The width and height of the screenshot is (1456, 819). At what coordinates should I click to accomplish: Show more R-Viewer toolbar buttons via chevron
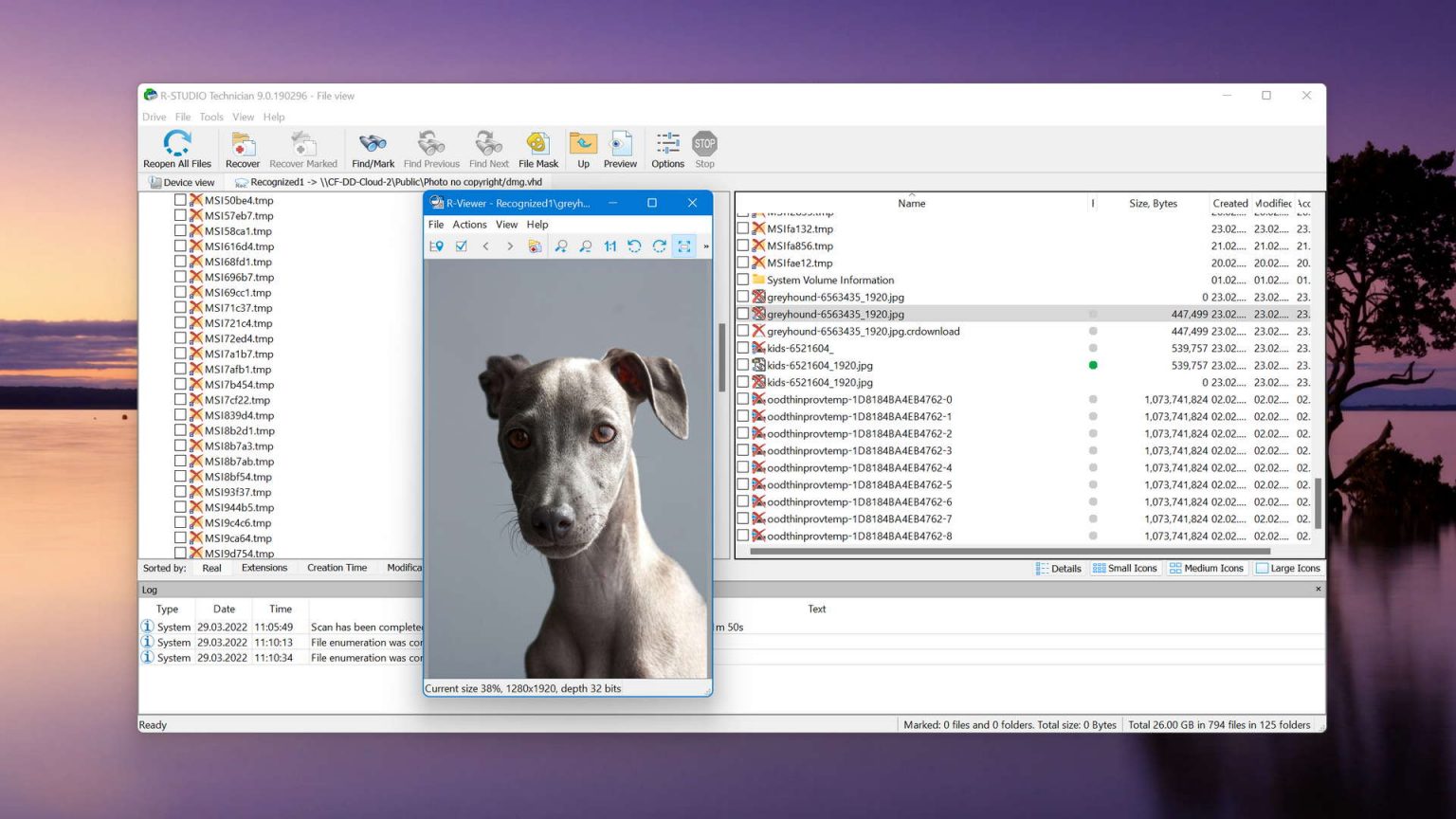tap(705, 246)
